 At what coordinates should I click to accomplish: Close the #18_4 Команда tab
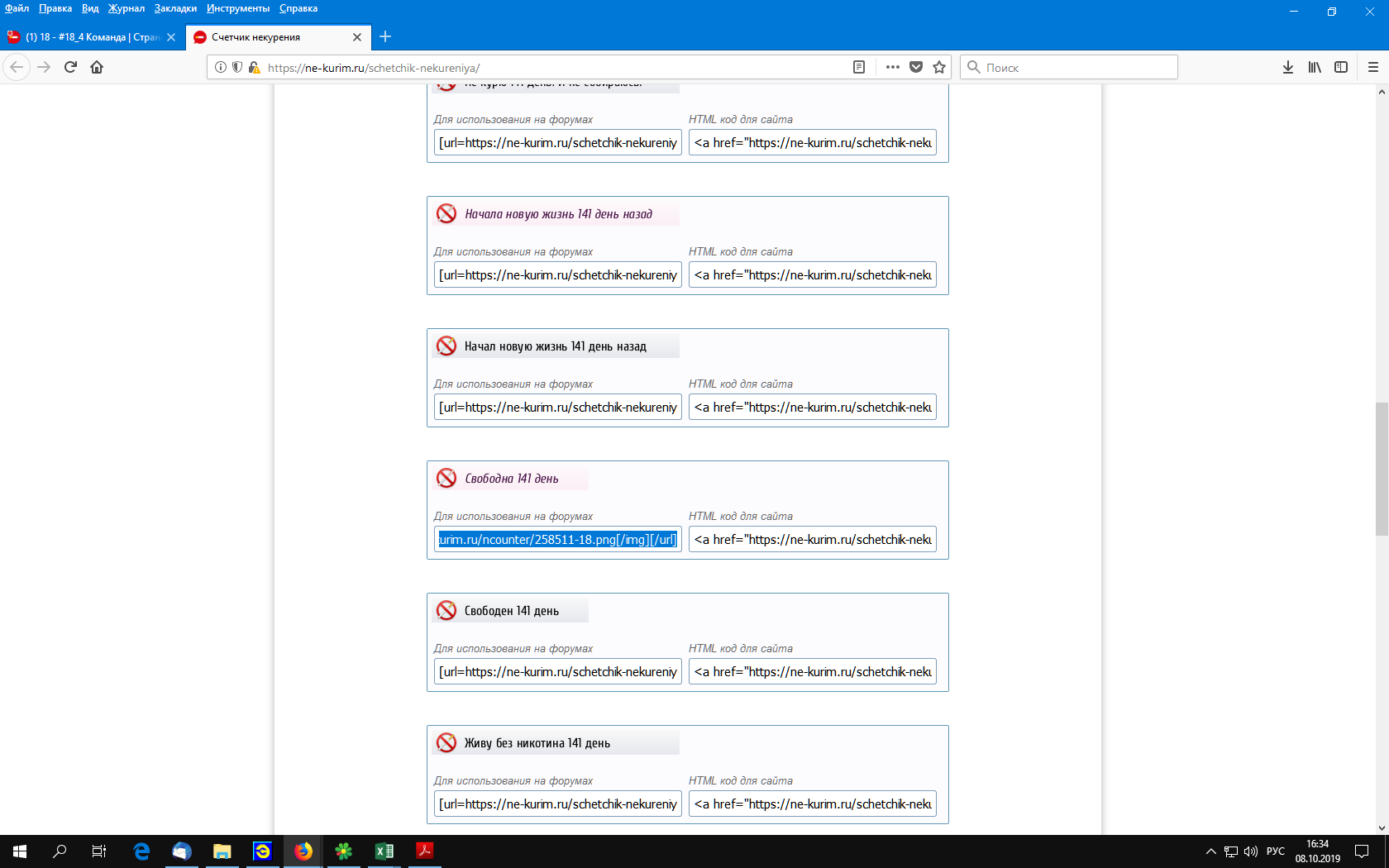[x=171, y=37]
